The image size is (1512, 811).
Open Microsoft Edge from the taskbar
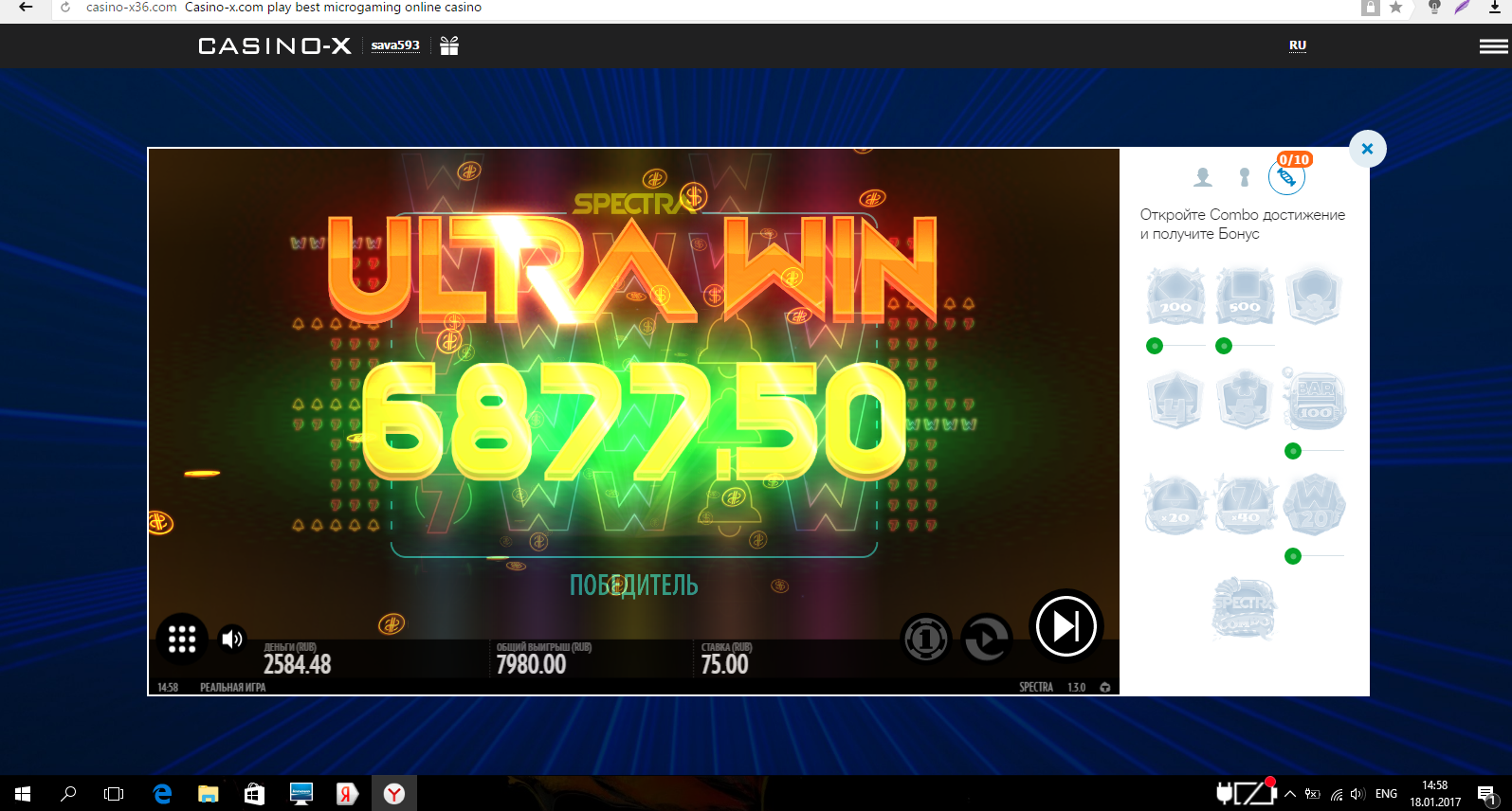point(162,794)
